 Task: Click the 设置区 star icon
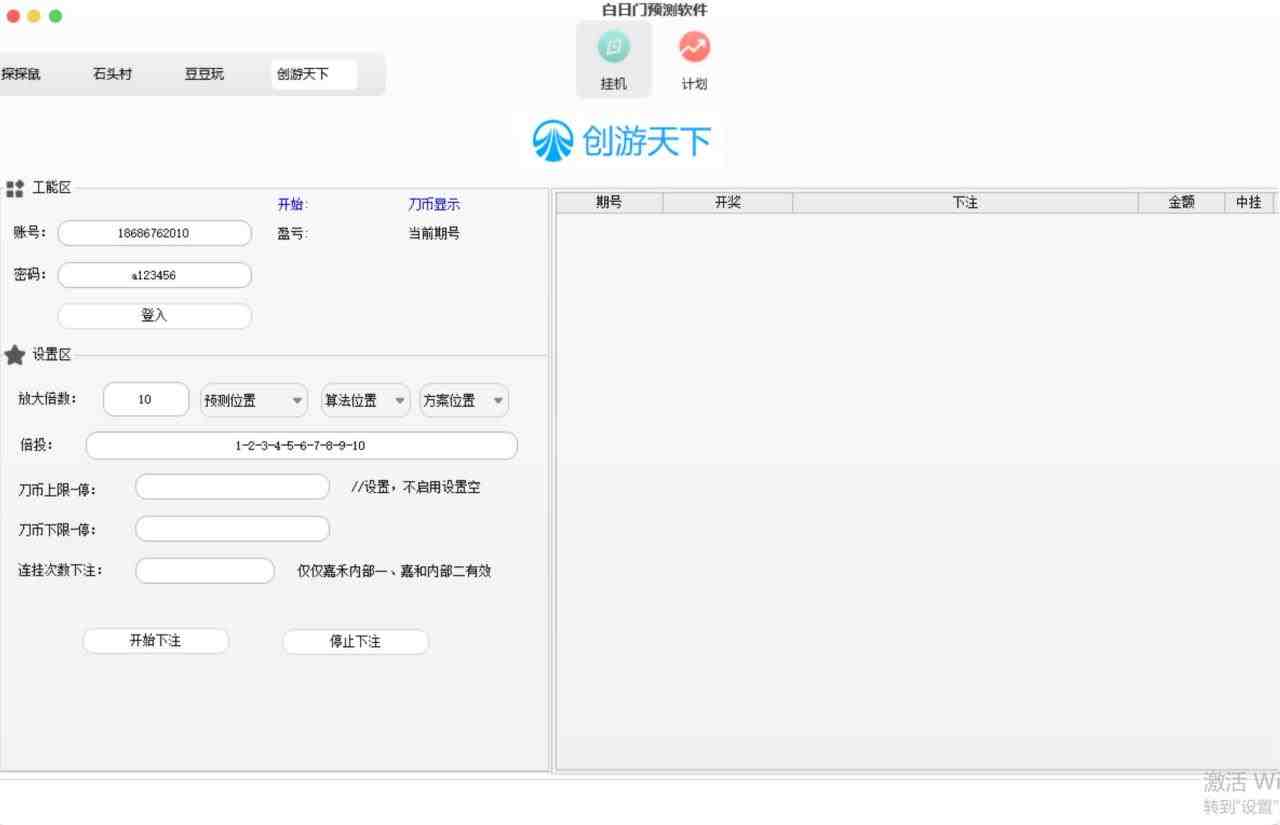15,354
